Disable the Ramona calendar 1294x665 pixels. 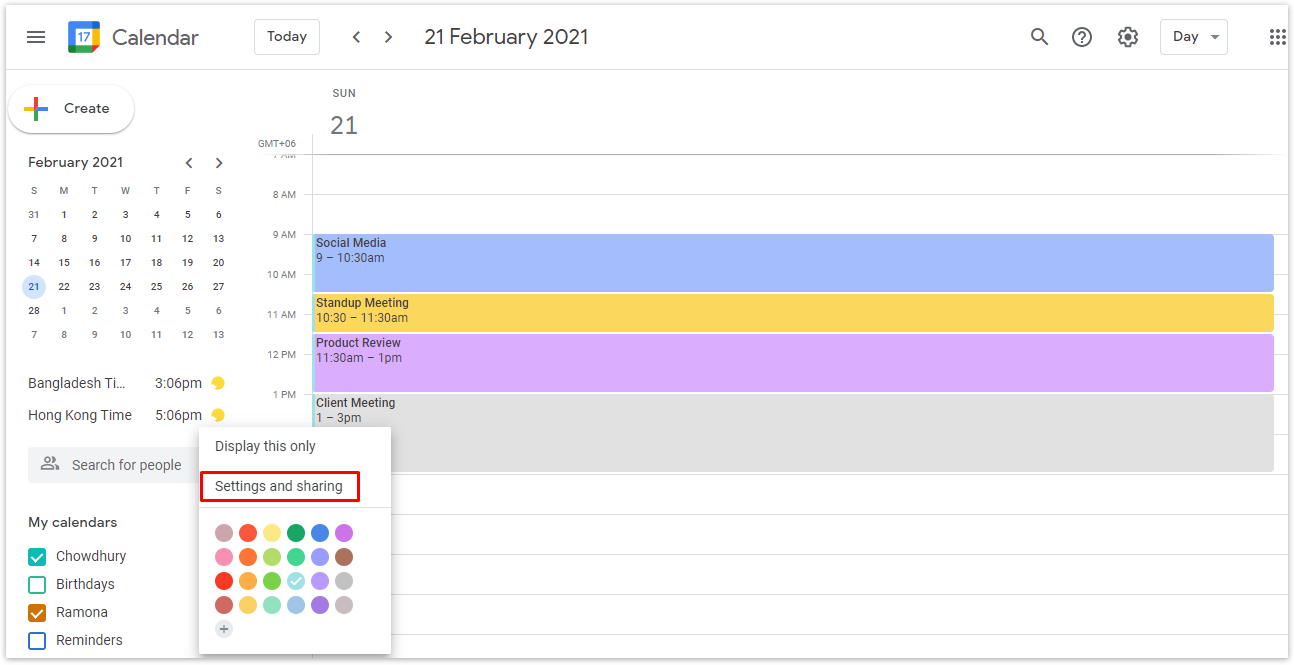(36, 612)
